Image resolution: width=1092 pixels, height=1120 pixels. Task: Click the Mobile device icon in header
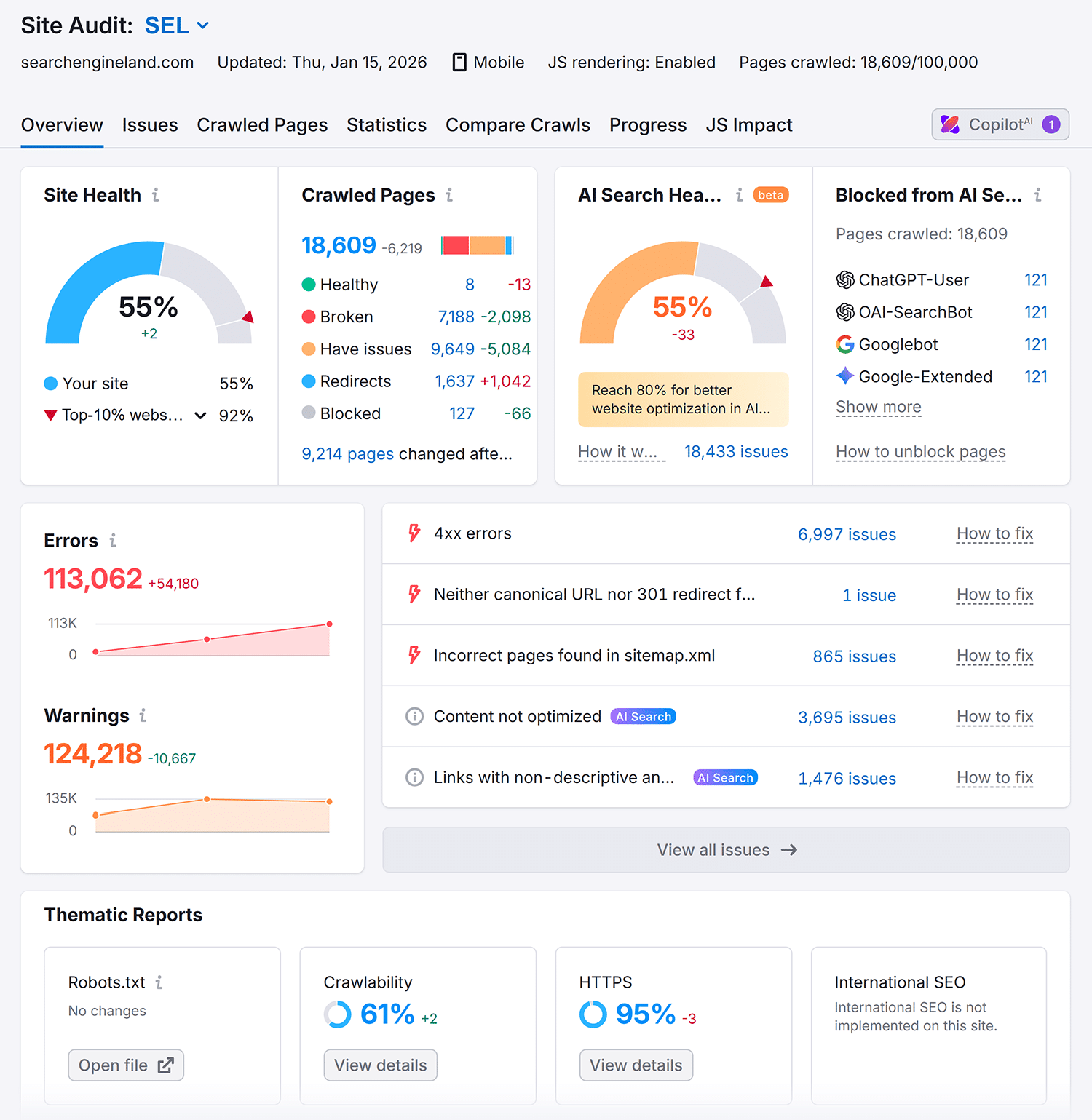point(459,63)
